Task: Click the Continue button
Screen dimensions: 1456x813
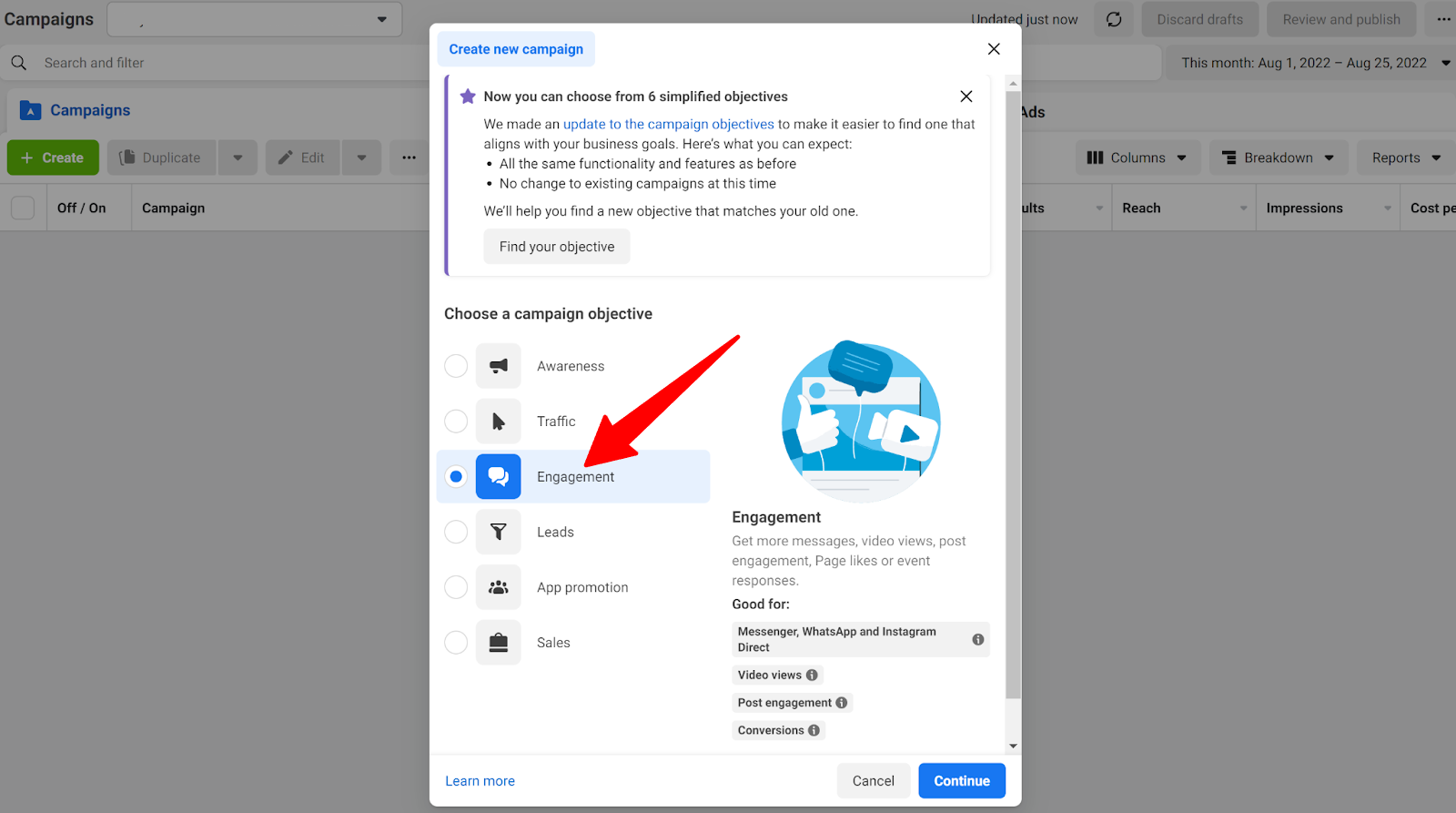Action: coord(962,780)
